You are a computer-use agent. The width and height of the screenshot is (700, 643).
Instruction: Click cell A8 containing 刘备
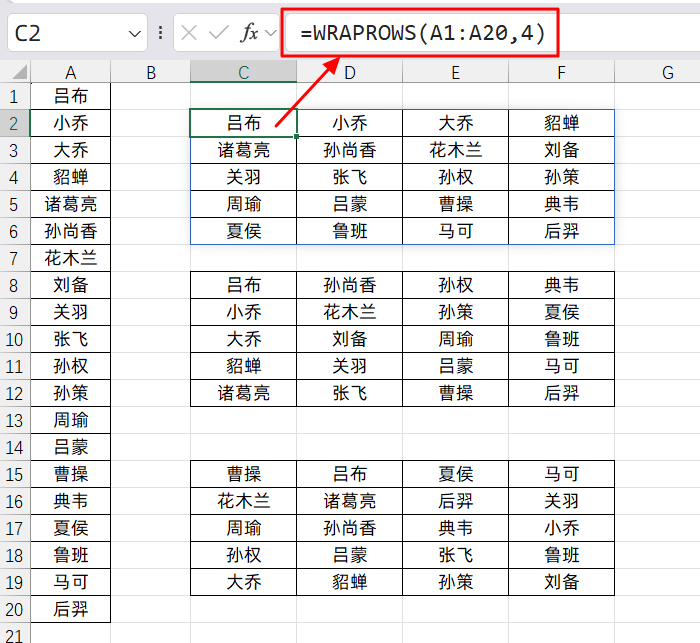click(71, 285)
